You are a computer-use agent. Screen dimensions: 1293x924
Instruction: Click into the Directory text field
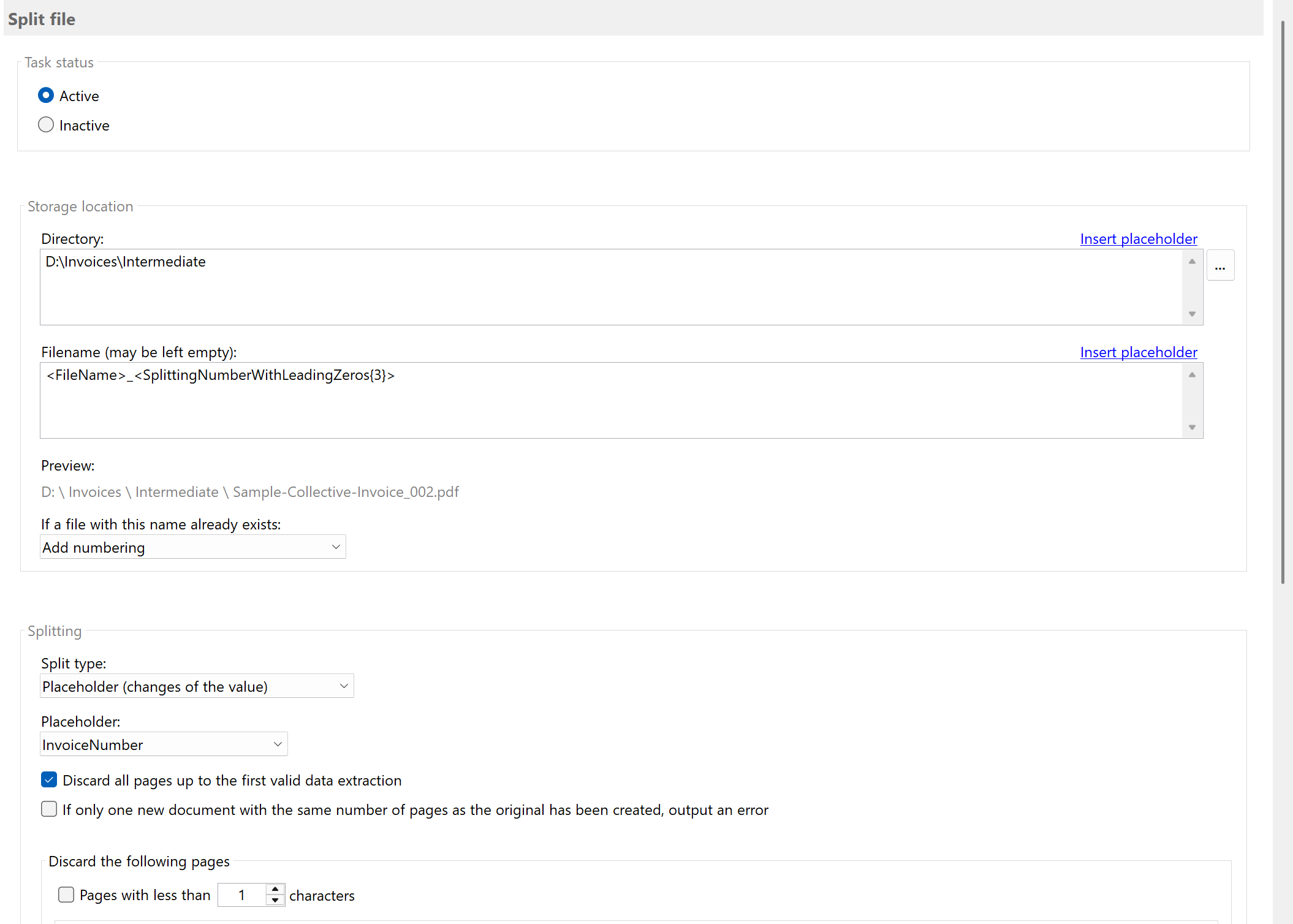coord(610,287)
